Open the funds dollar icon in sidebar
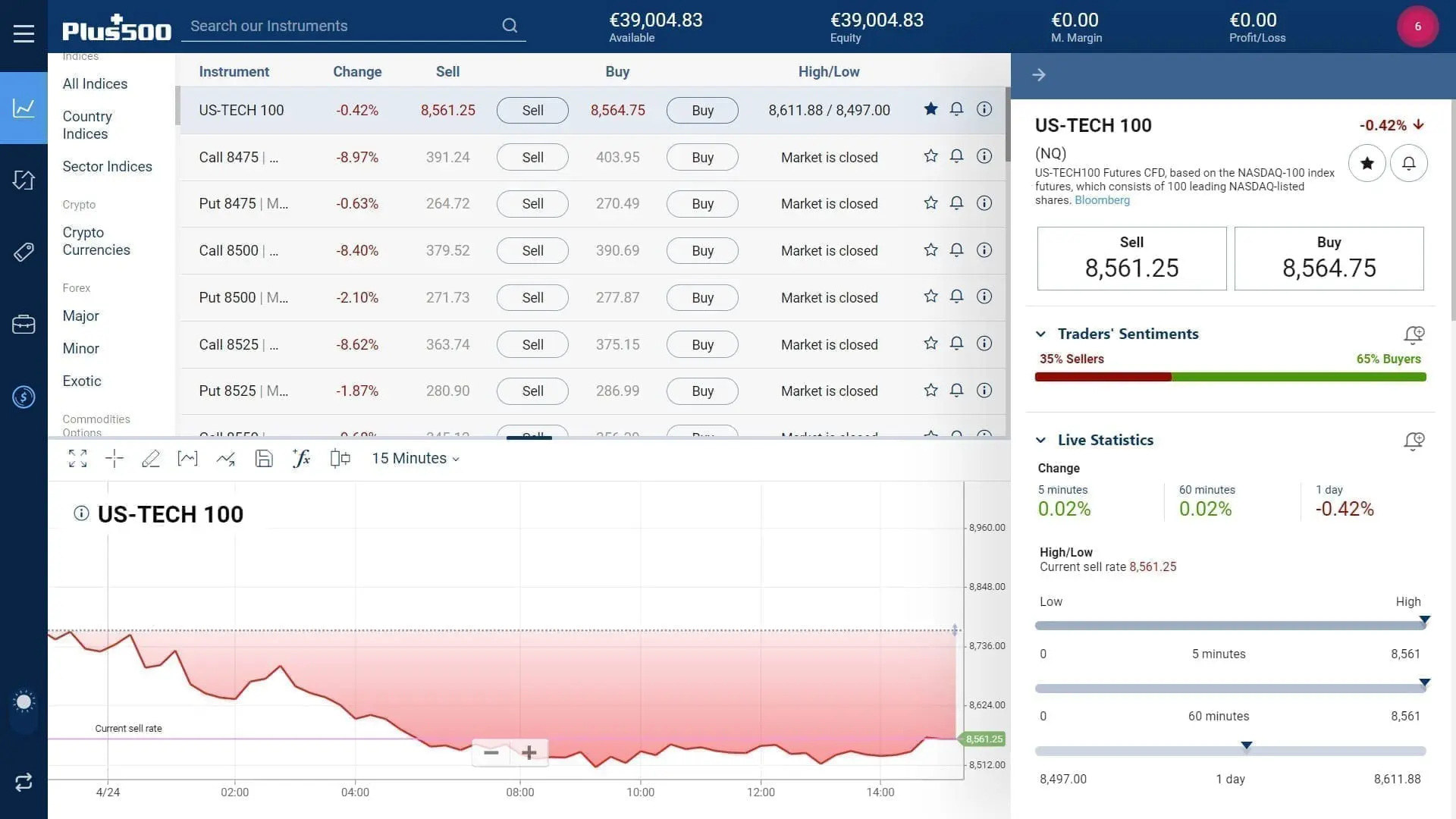This screenshot has height=819, width=1456. point(24,397)
